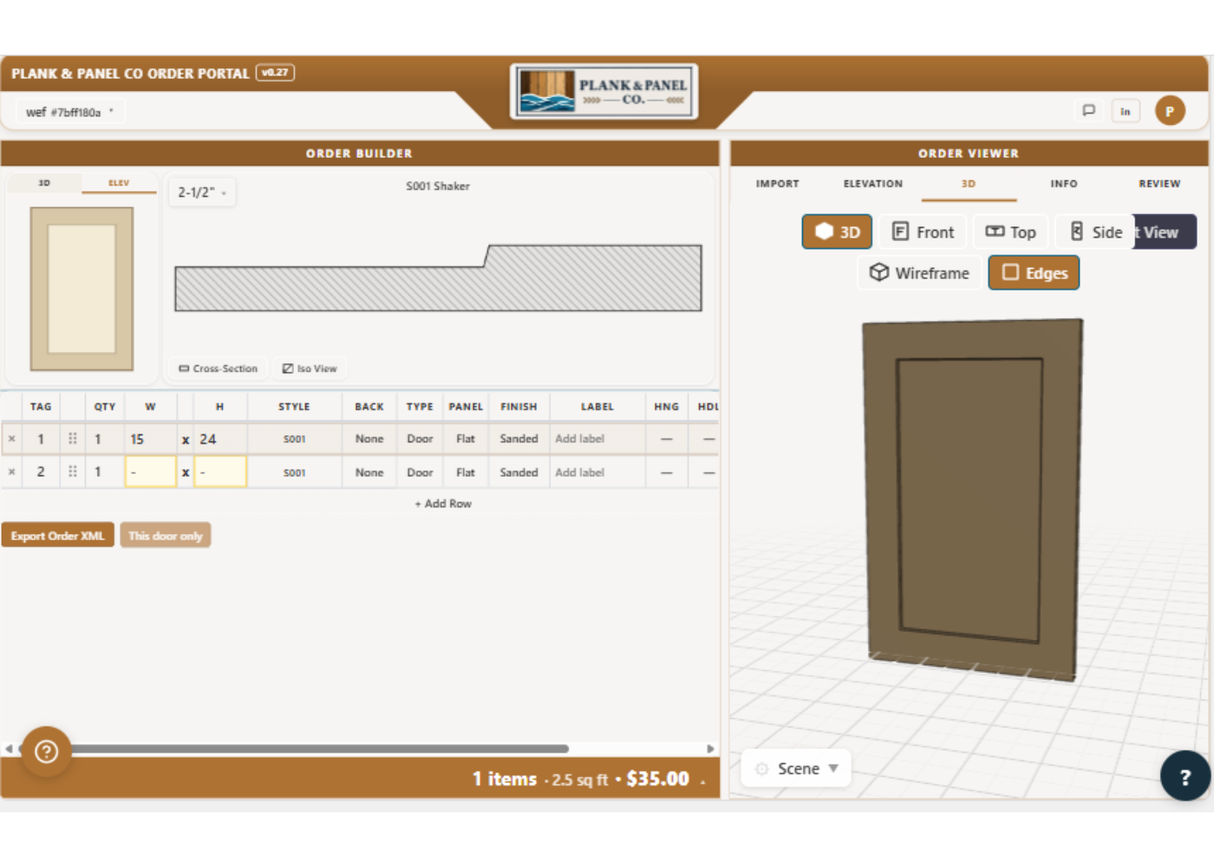Delete row 2 with the x icon
Image resolution: width=1214 pixels, height=867 pixels.
coord(12,472)
